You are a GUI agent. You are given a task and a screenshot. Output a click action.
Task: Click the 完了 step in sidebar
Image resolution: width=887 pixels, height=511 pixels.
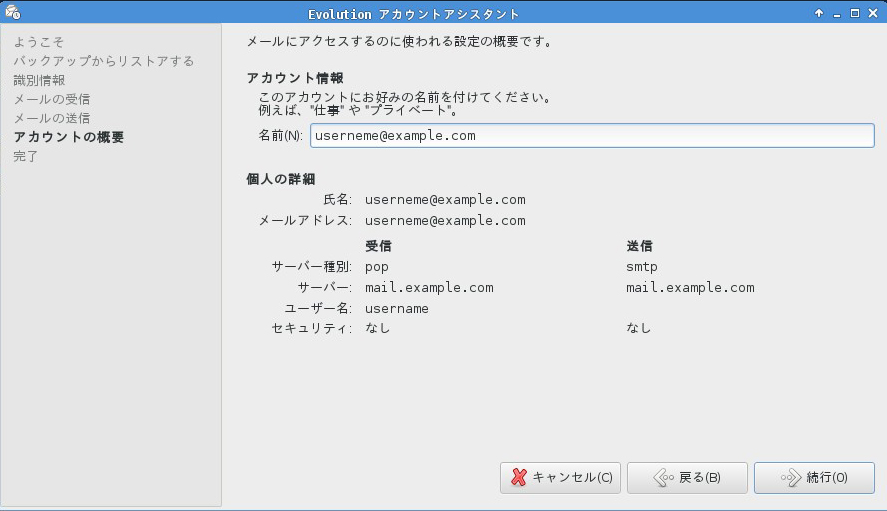click(x=26, y=156)
